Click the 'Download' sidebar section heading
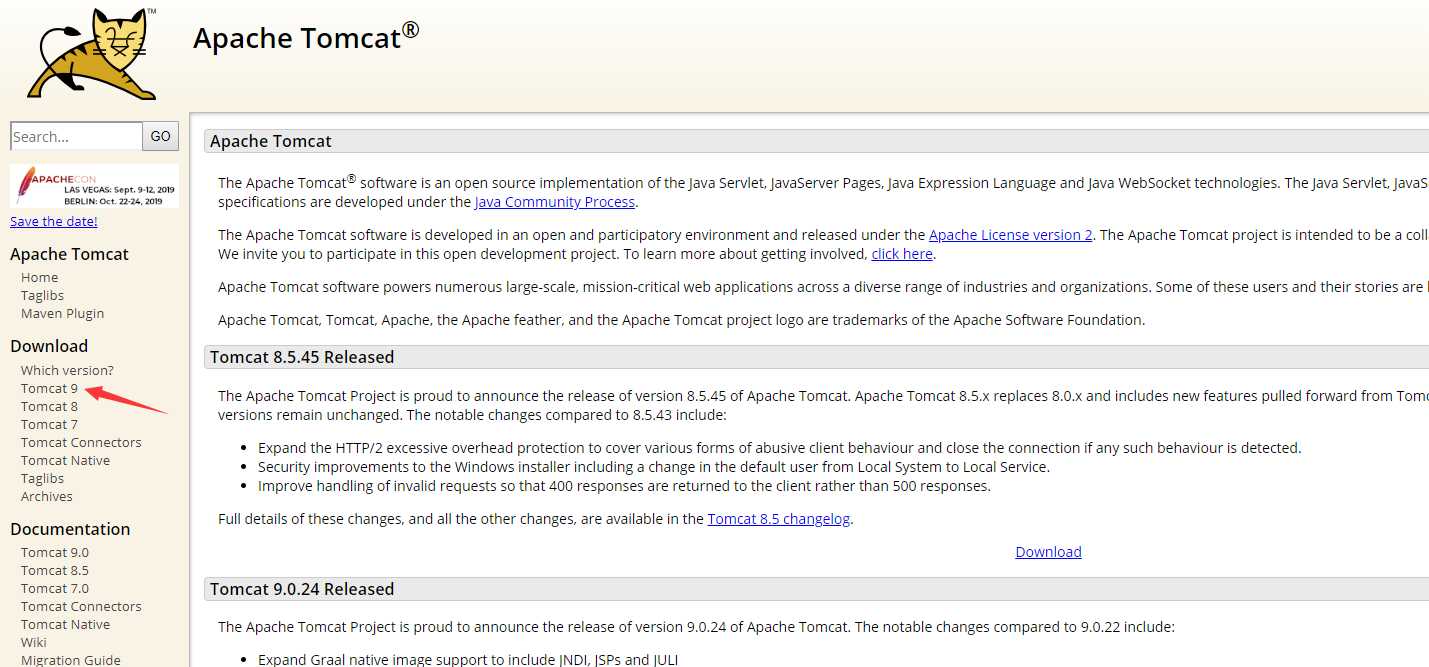 tap(49, 346)
